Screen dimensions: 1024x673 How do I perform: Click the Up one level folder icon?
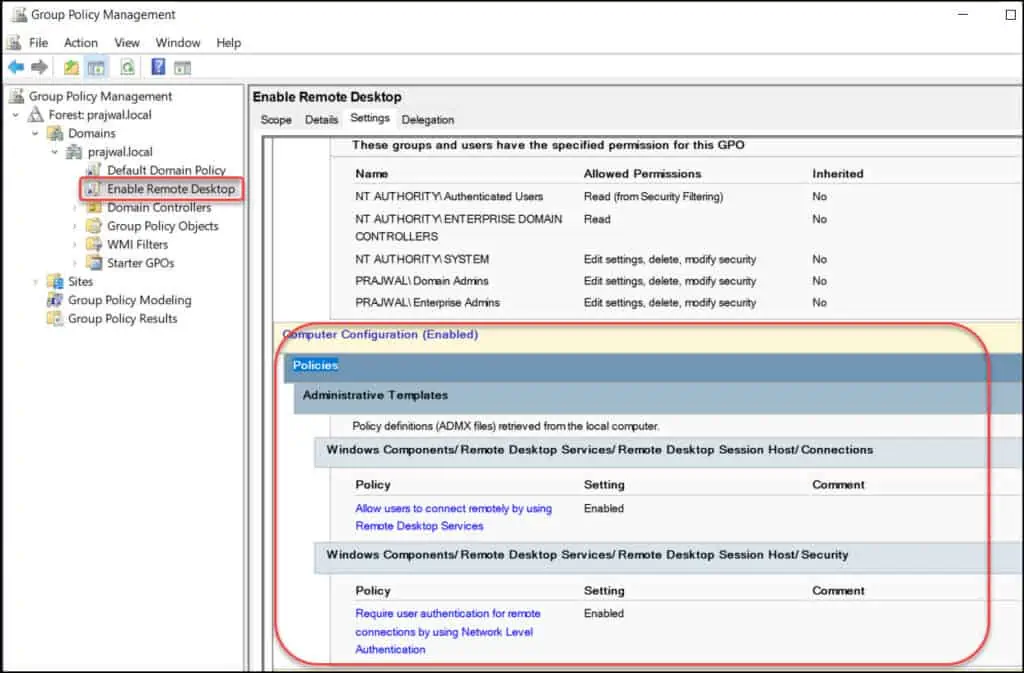71,67
